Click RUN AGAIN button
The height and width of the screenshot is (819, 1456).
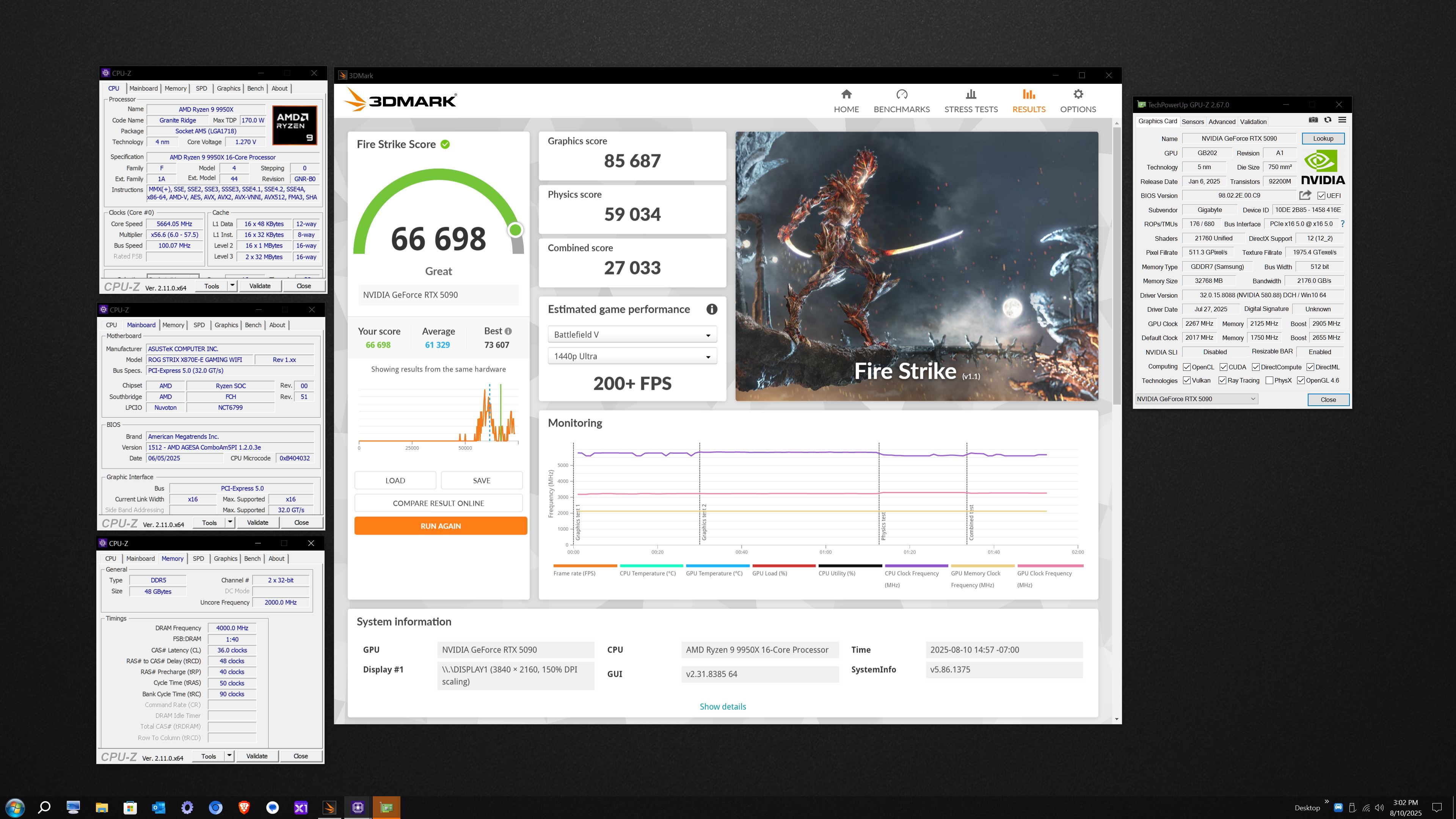[x=440, y=526]
